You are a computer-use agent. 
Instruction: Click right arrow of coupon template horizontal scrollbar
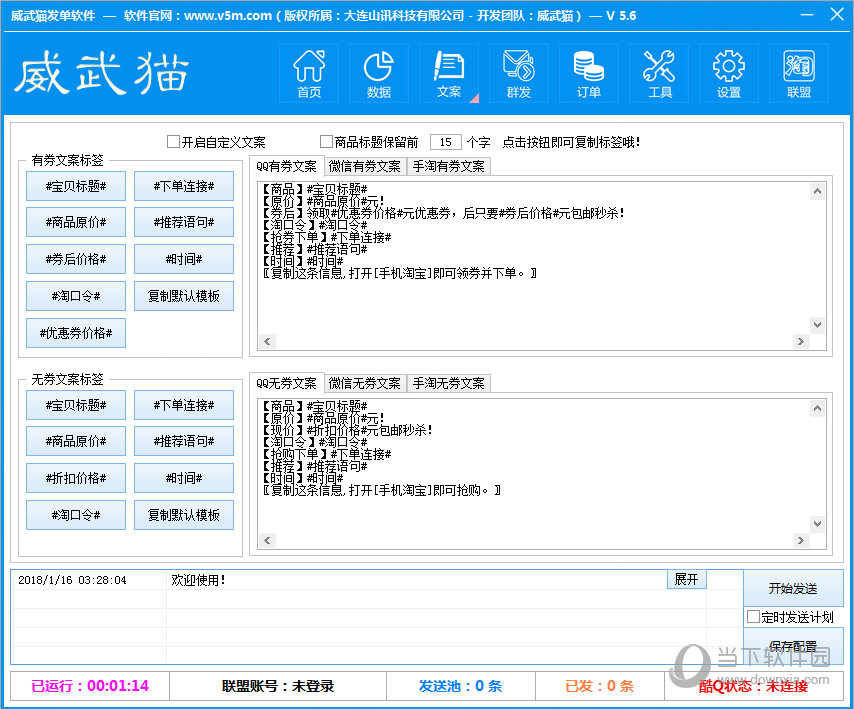(801, 341)
